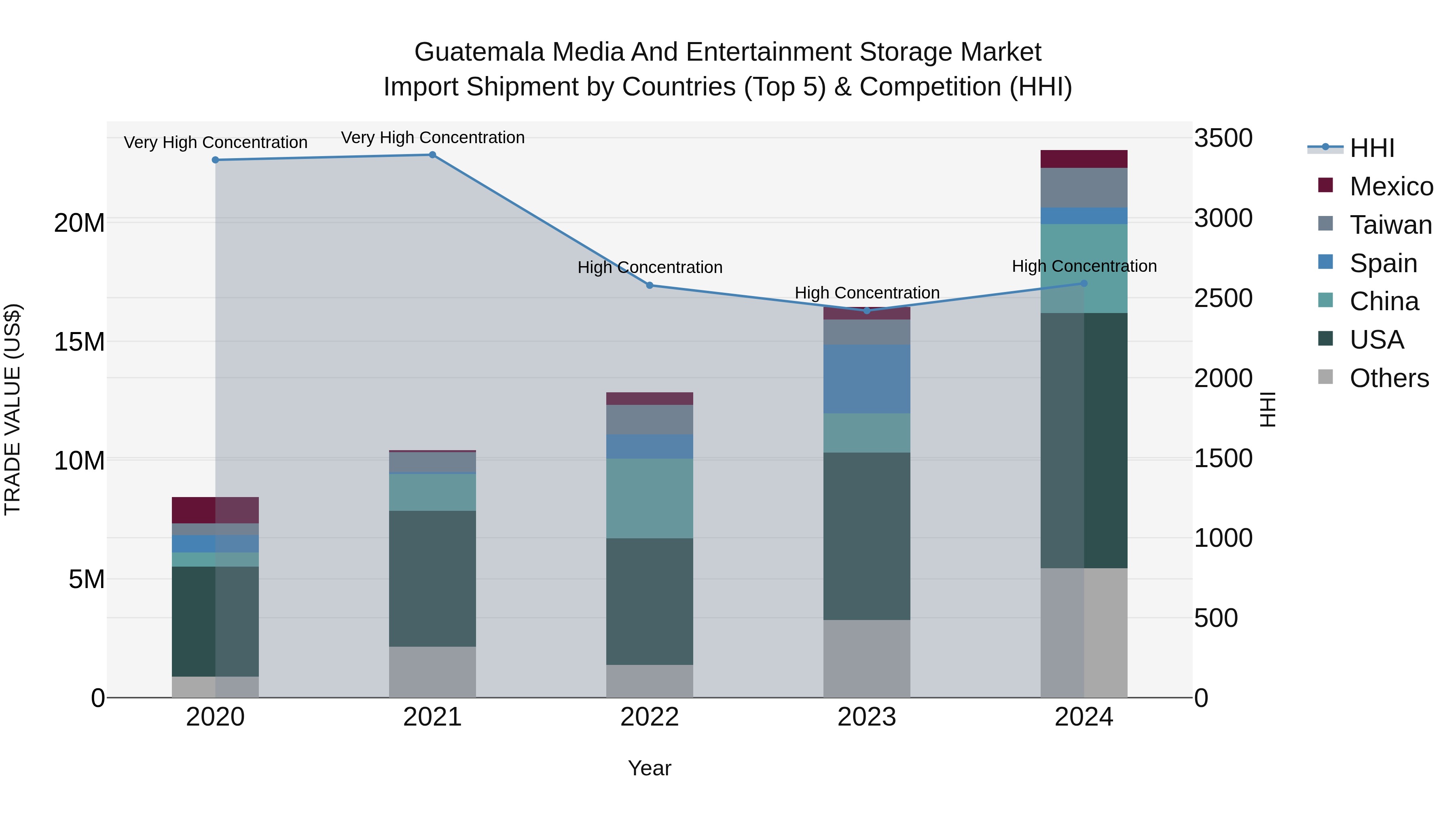The width and height of the screenshot is (1456, 819).
Task: Click the 3000 HHI axis tick
Action: [1223, 218]
